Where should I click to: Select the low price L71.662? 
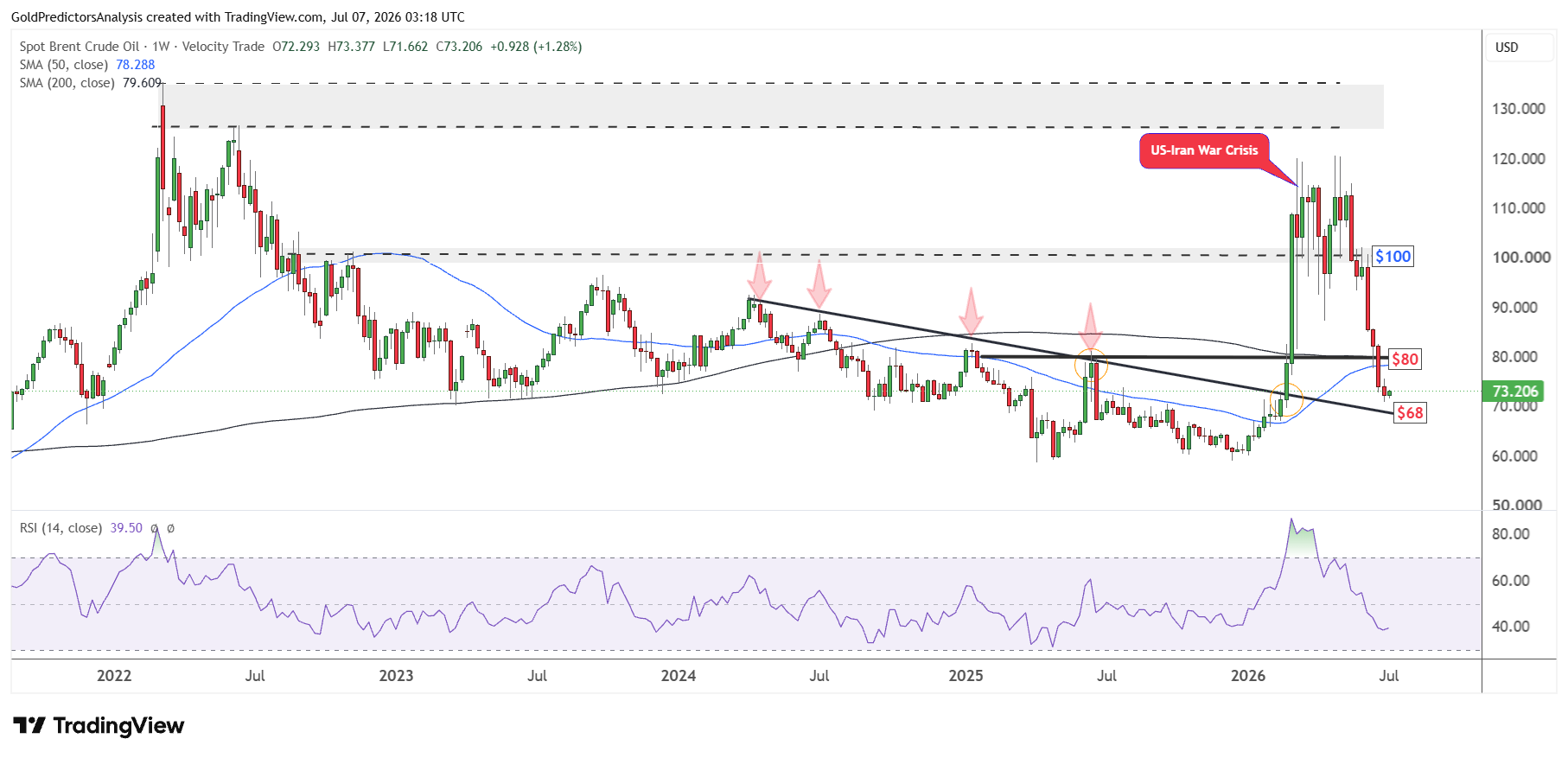coord(405,47)
